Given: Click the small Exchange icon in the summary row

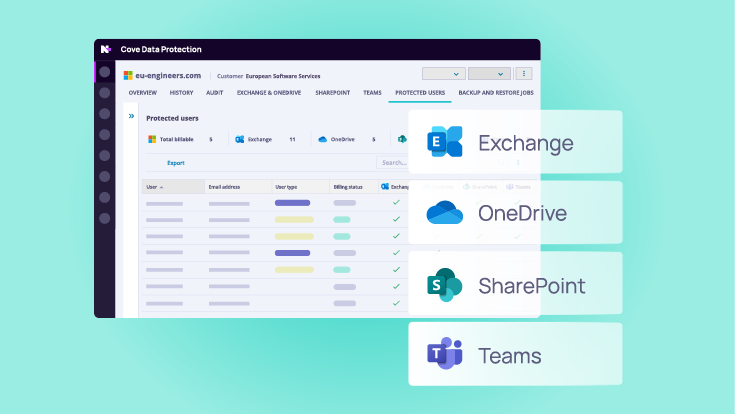Looking at the screenshot, I should (x=239, y=139).
